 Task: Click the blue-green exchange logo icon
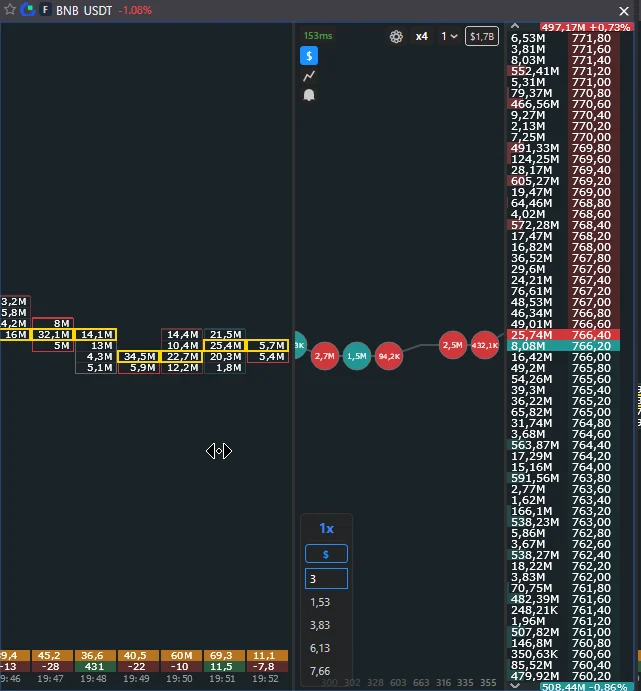click(x=28, y=9)
